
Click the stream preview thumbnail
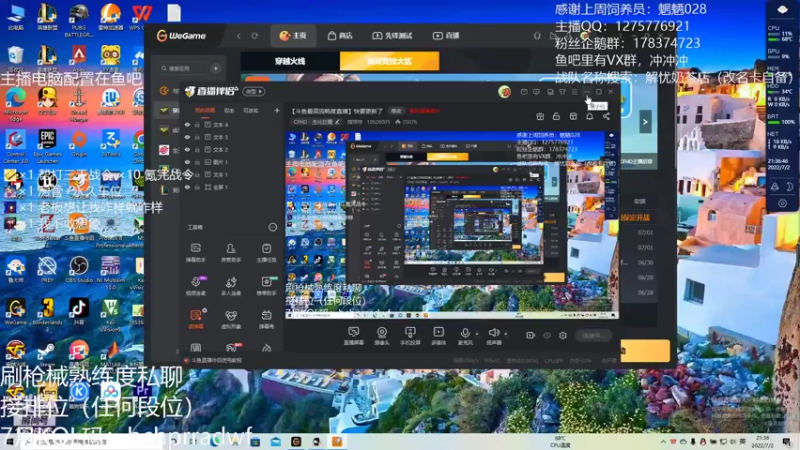(452, 225)
